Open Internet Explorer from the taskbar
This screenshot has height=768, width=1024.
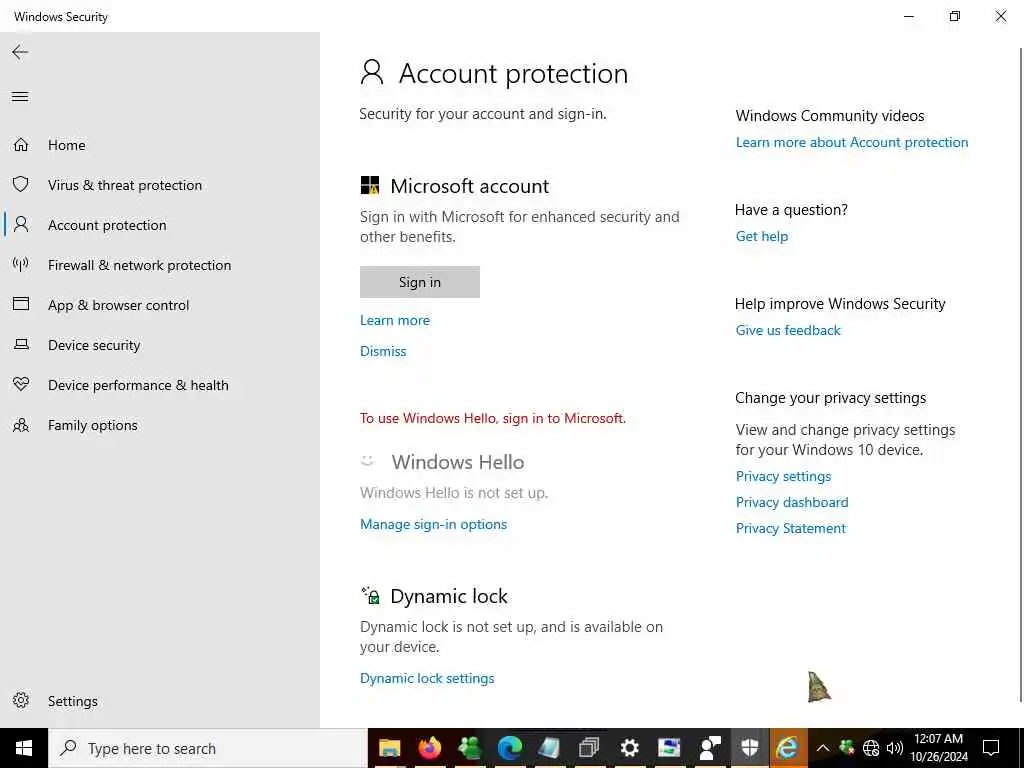coord(788,748)
